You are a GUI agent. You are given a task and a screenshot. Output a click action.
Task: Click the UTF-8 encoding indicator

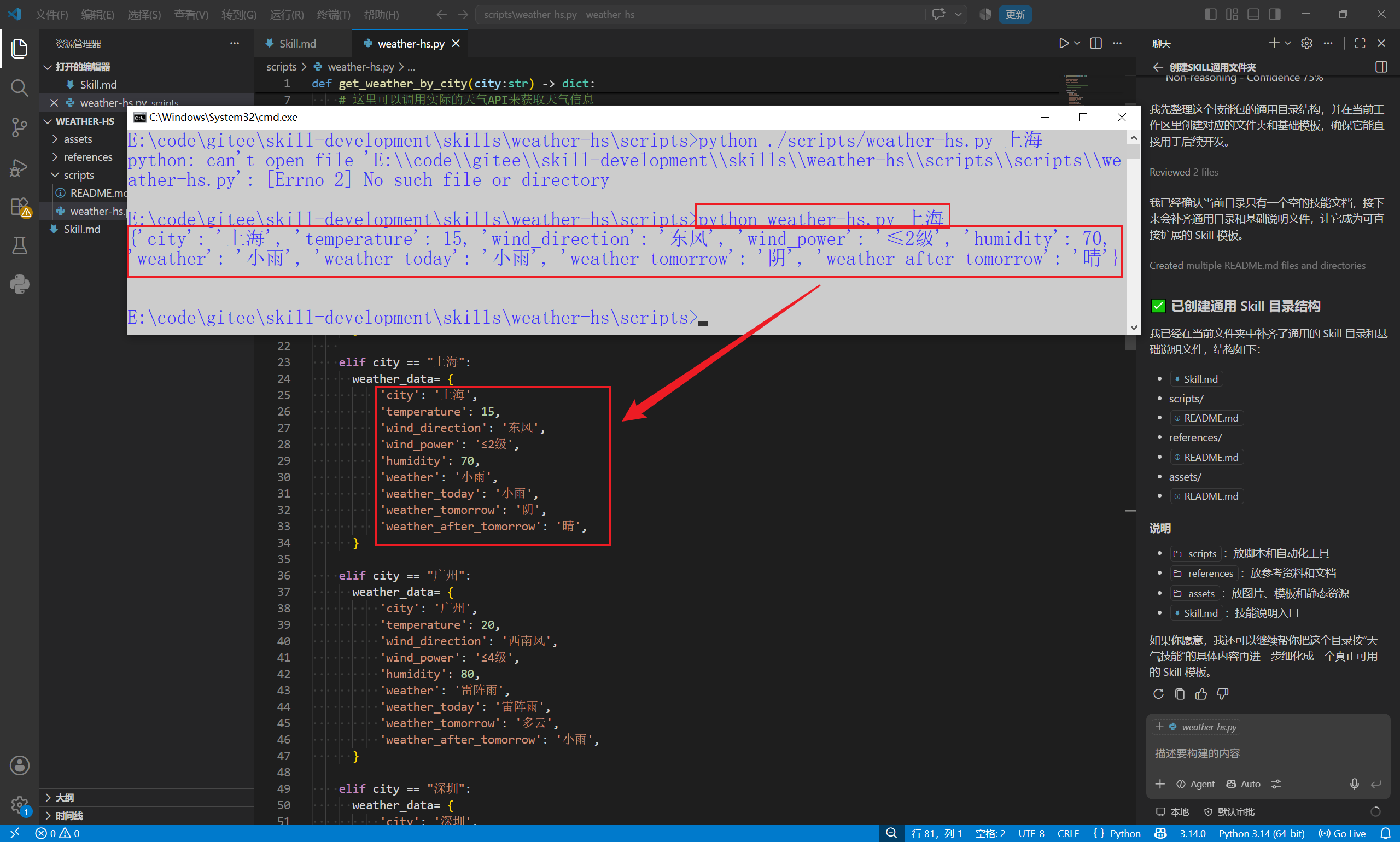(x=1031, y=833)
